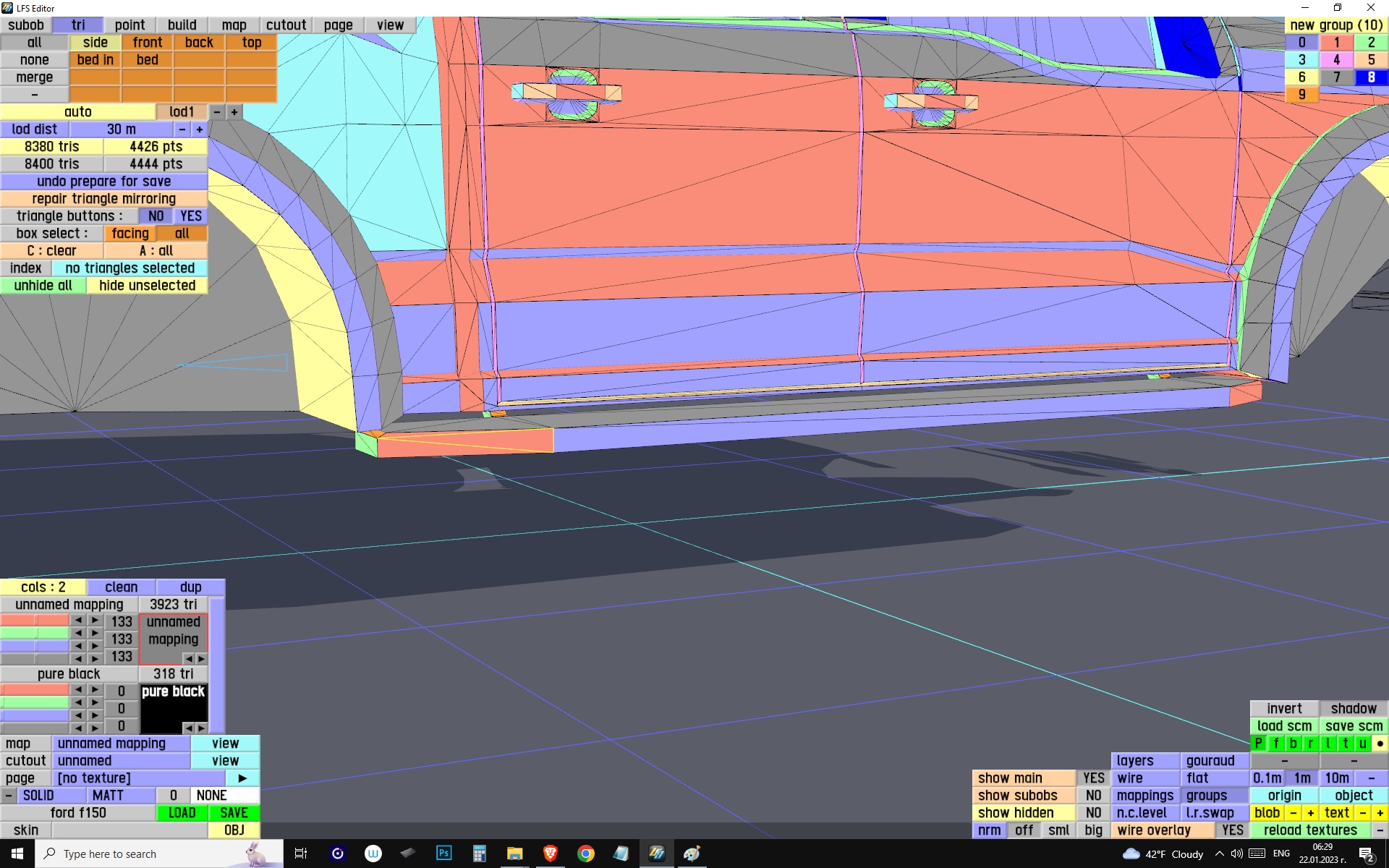Screen dimensions: 1389x868
Task: Switch to the cutout tab
Action: coord(286,25)
